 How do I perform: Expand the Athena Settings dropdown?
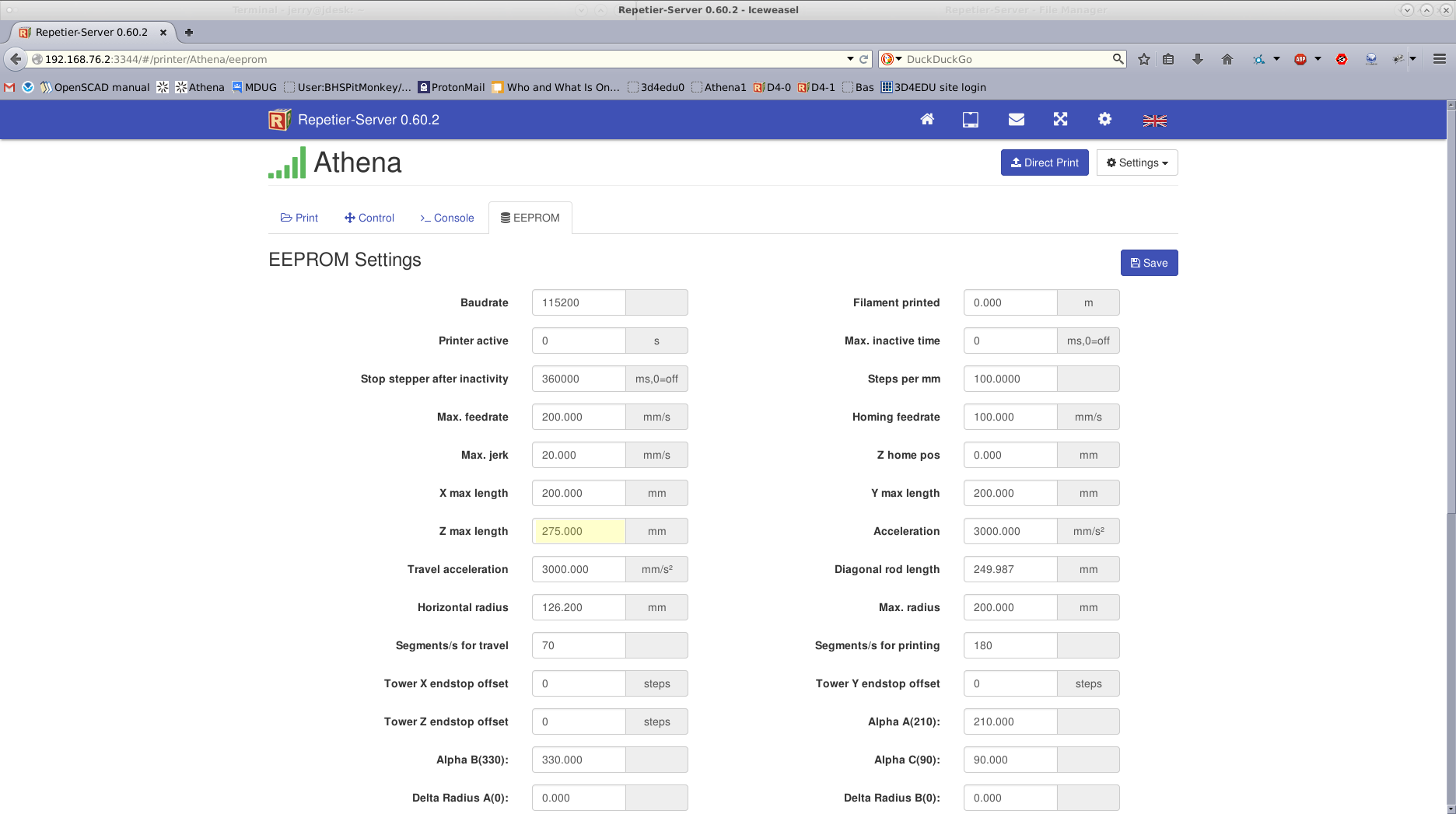[1136, 162]
